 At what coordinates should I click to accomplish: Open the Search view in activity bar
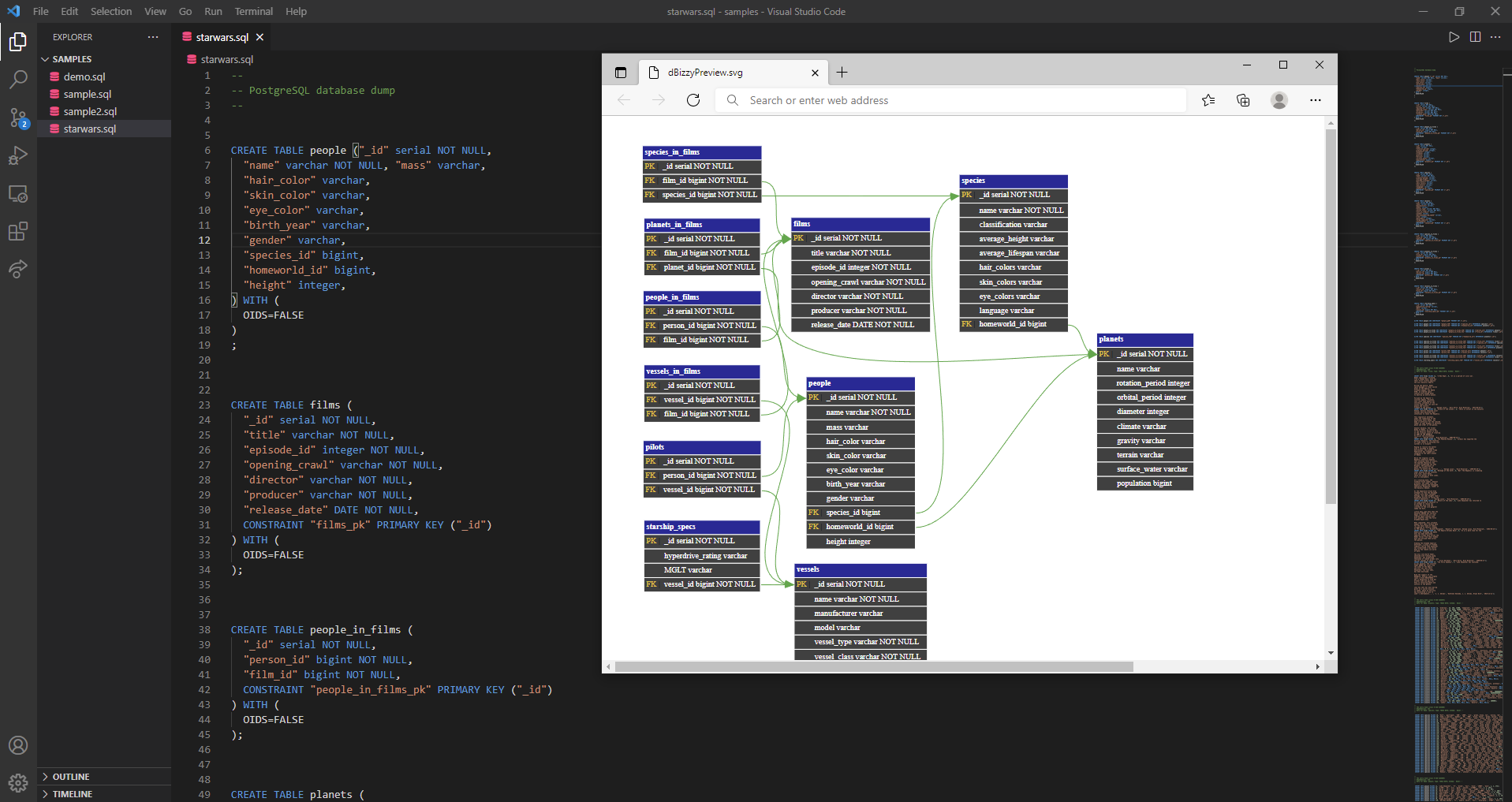click(18, 79)
